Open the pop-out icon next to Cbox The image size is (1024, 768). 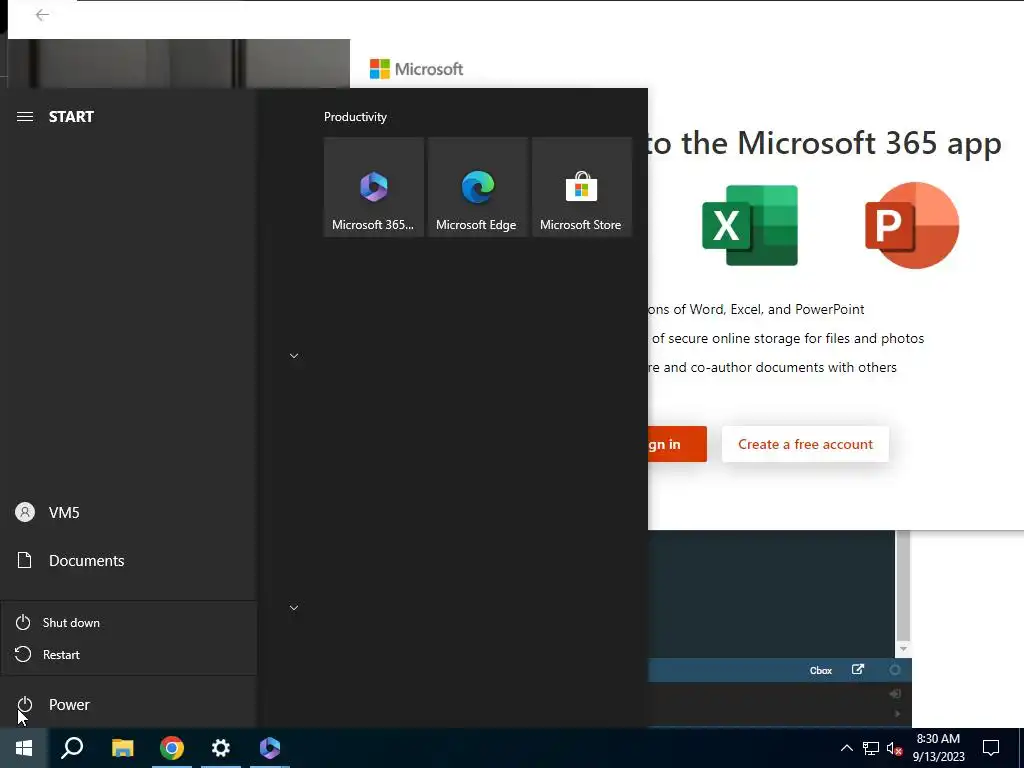point(858,669)
